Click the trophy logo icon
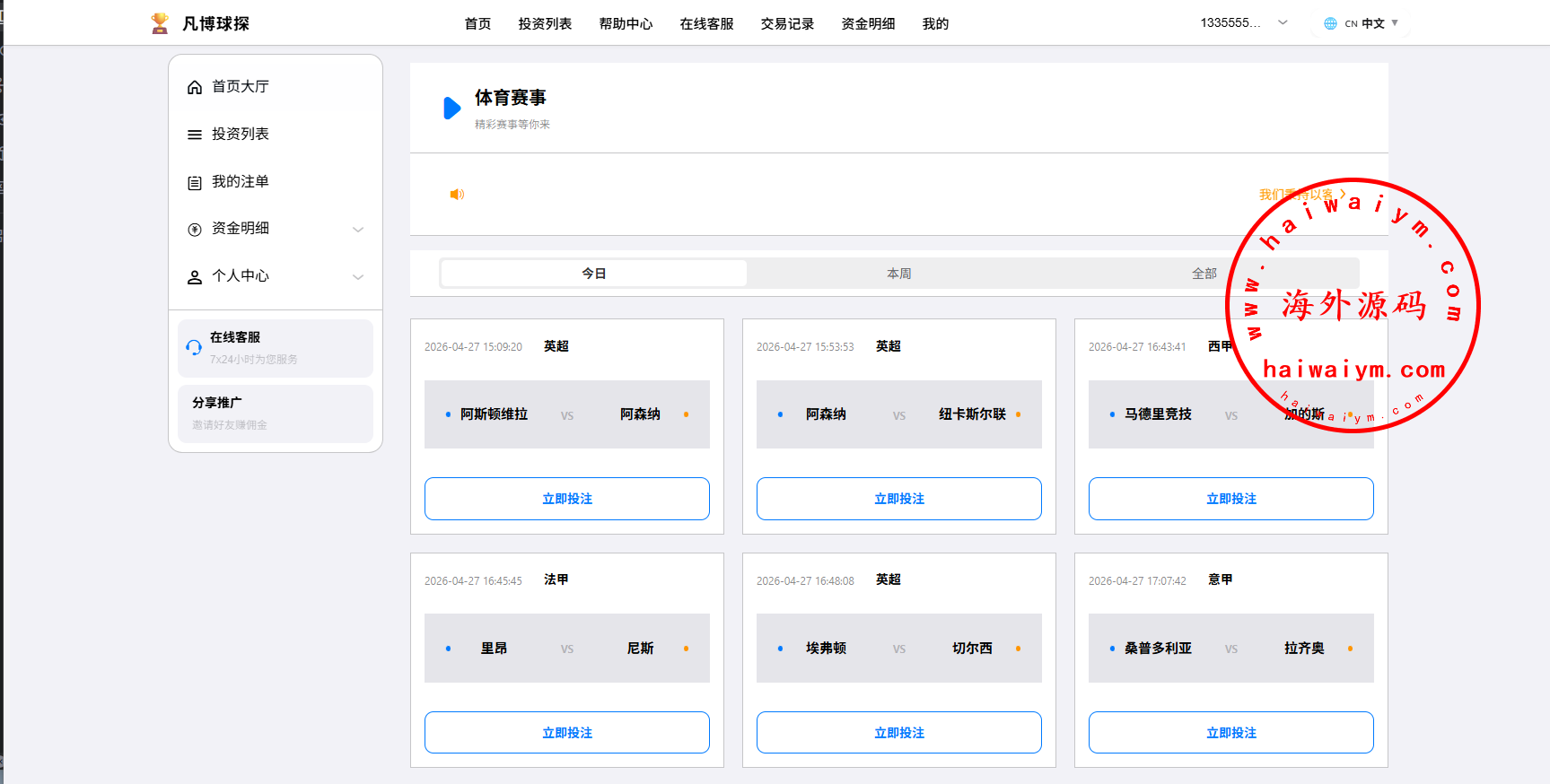The width and height of the screenshot is (1550, 784). pyautogui.click(x=160, y=23)
